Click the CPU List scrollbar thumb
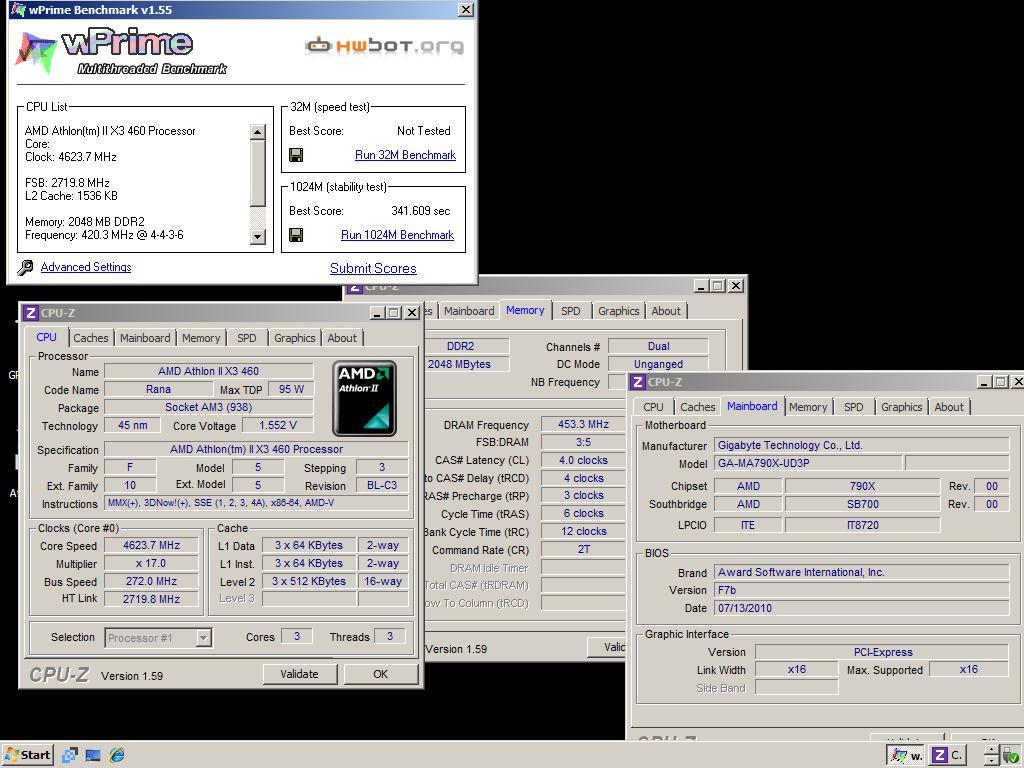The image size is (1024, 768). click(258, 172)
